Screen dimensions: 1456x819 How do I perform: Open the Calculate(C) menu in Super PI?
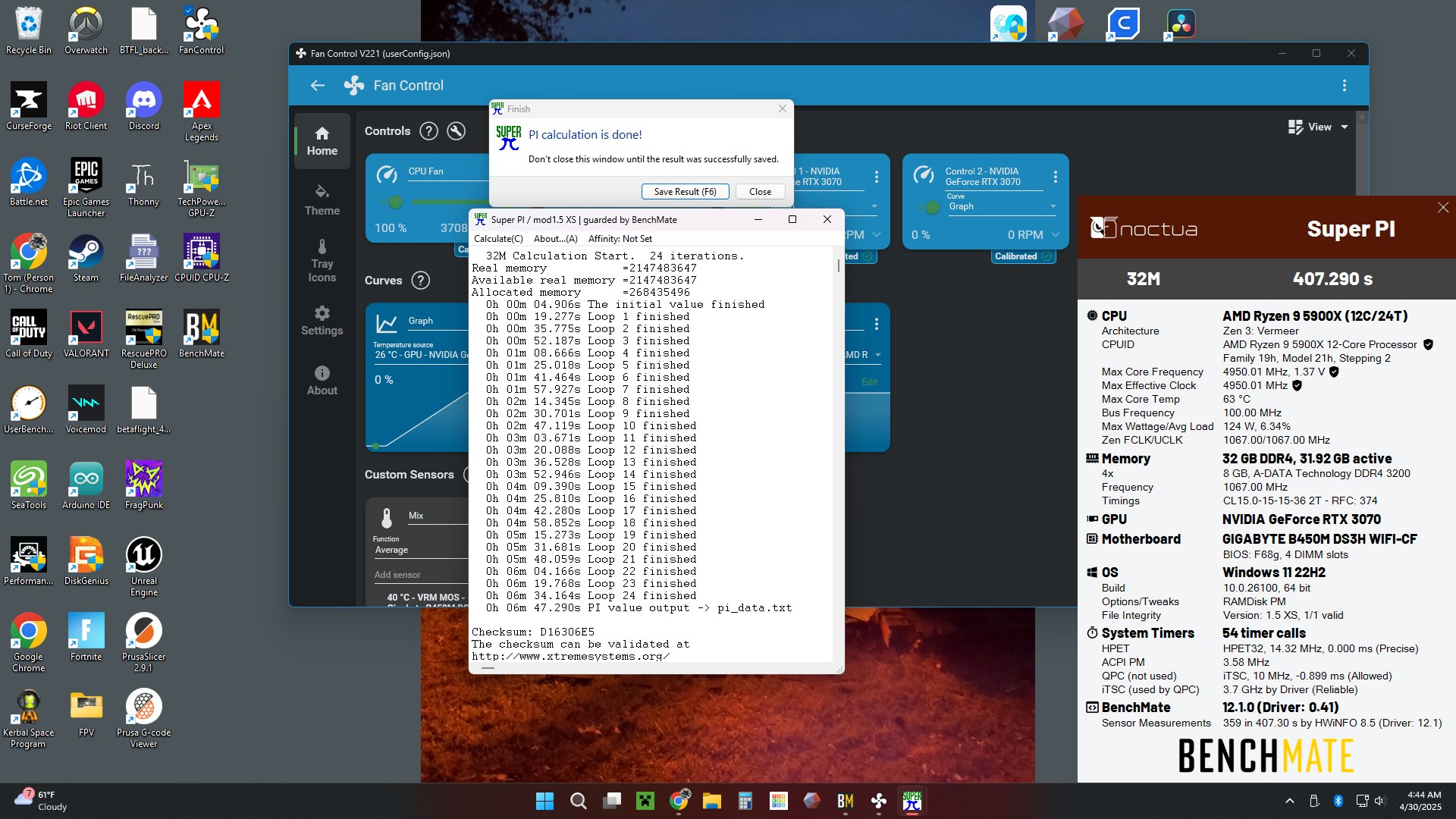click(498, 239)
